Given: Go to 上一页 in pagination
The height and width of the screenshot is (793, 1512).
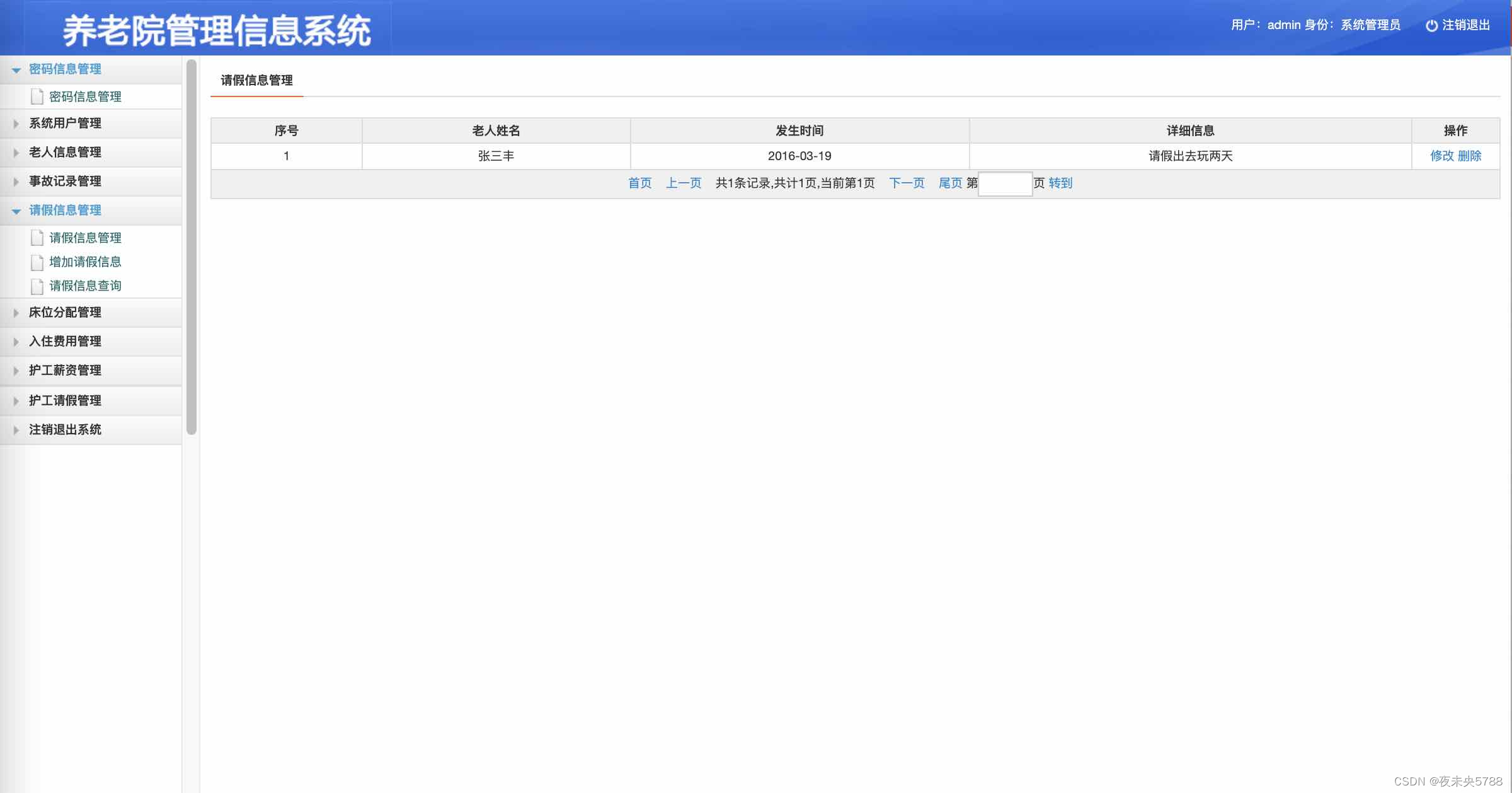Looking at the screenshot, I should pyautogui.click(x=684, y=183).
